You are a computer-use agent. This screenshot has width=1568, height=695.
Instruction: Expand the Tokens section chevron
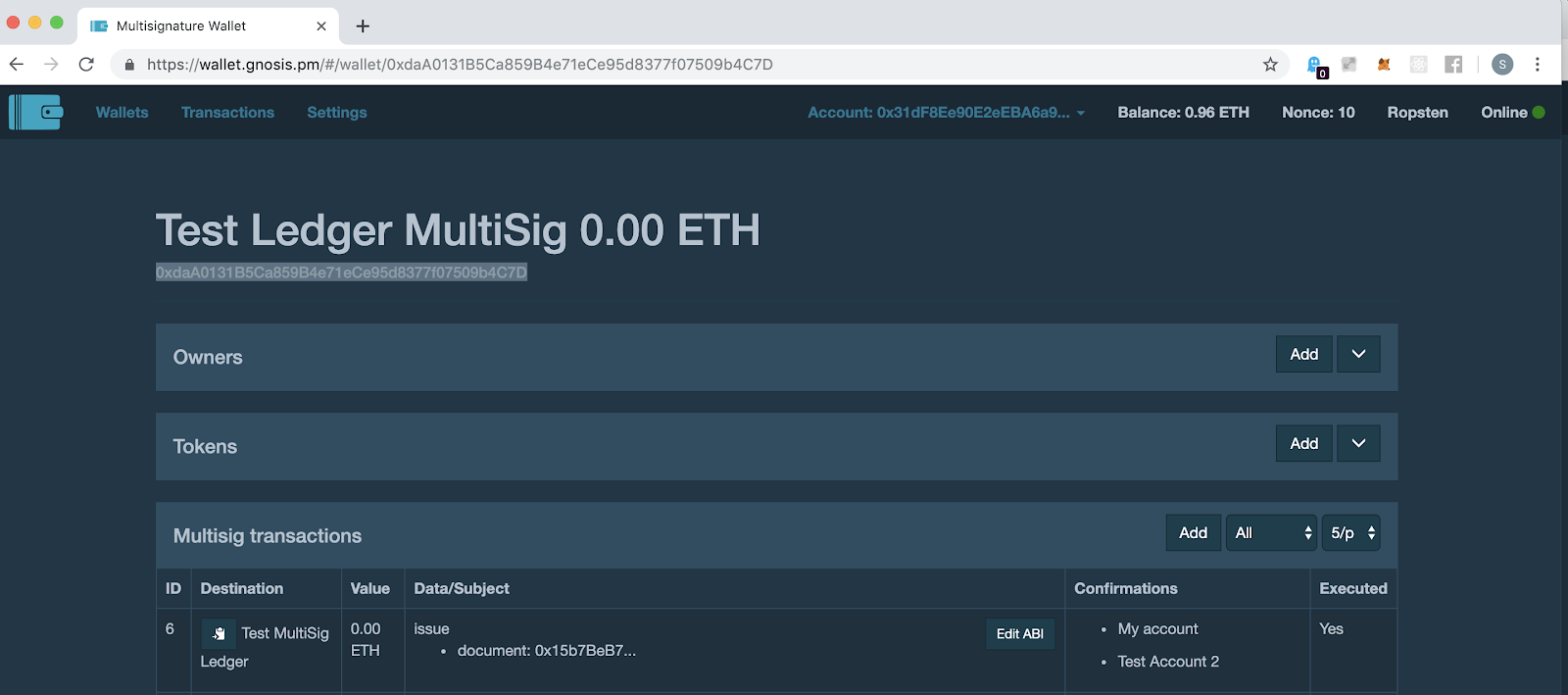pos(1358,443)
